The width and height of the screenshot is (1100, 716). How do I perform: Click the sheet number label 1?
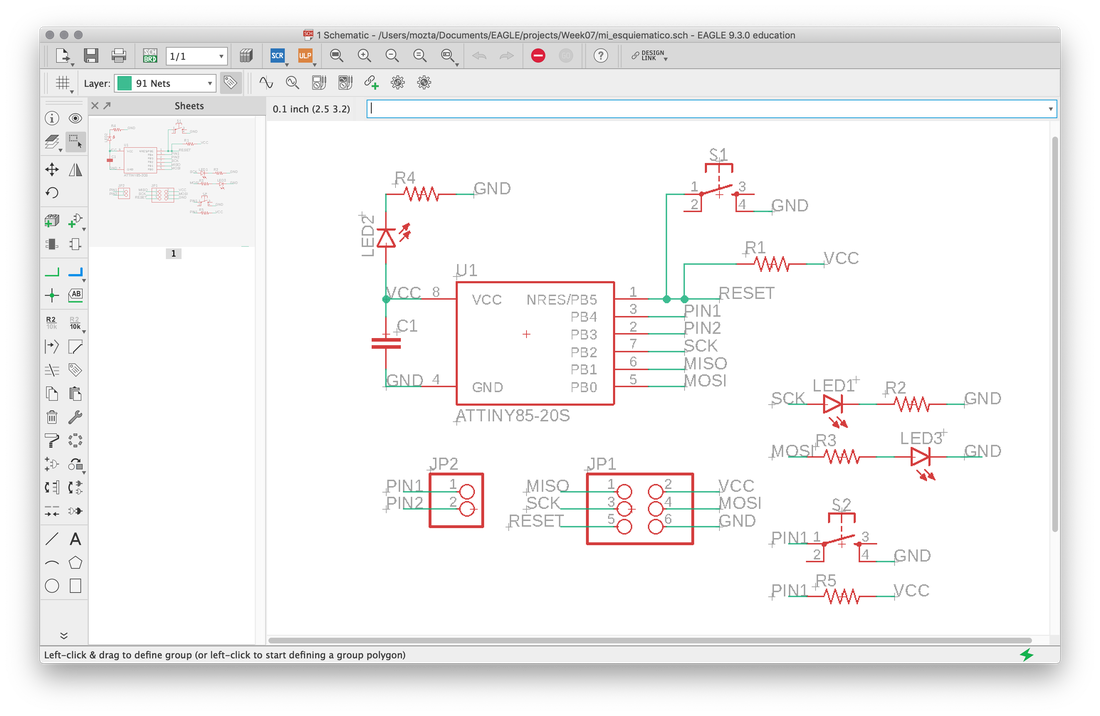point(173,253)
